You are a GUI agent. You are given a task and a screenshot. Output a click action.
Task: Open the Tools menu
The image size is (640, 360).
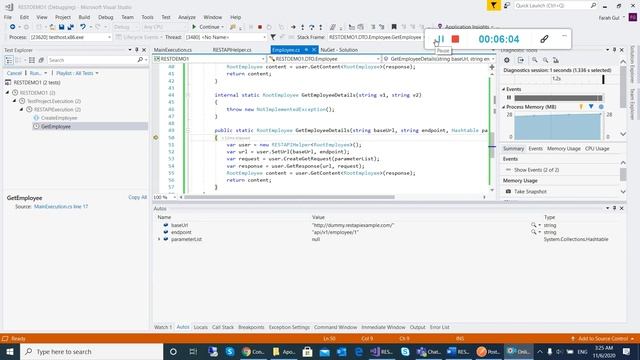pyautogui.click(x=147, y=17)
